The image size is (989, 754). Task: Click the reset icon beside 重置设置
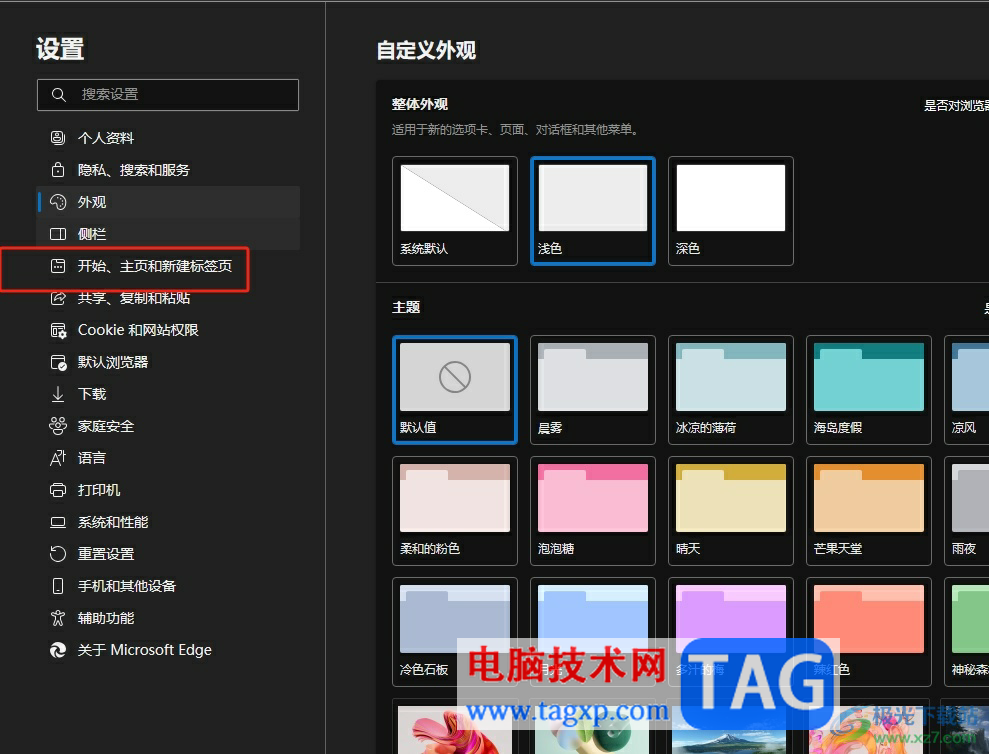57,554
